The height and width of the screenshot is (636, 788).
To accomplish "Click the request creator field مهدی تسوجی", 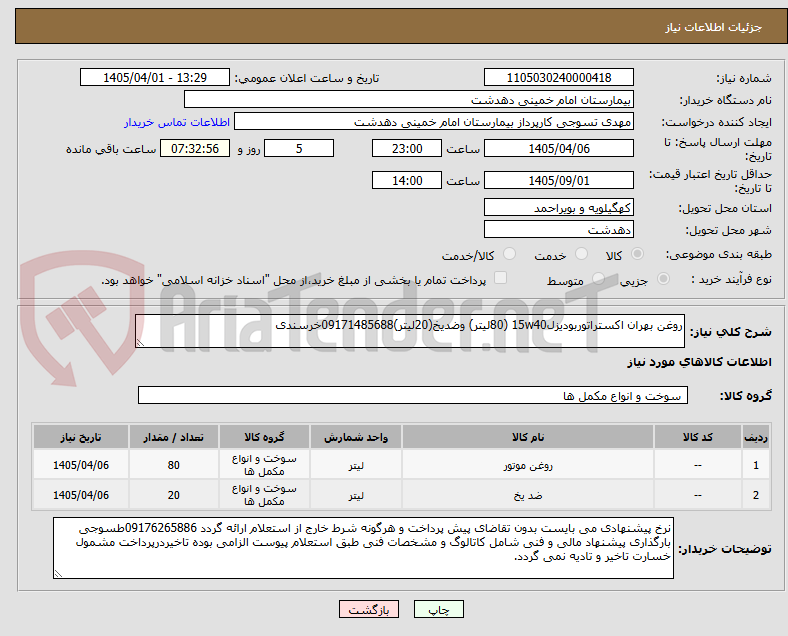I will 434,122.
